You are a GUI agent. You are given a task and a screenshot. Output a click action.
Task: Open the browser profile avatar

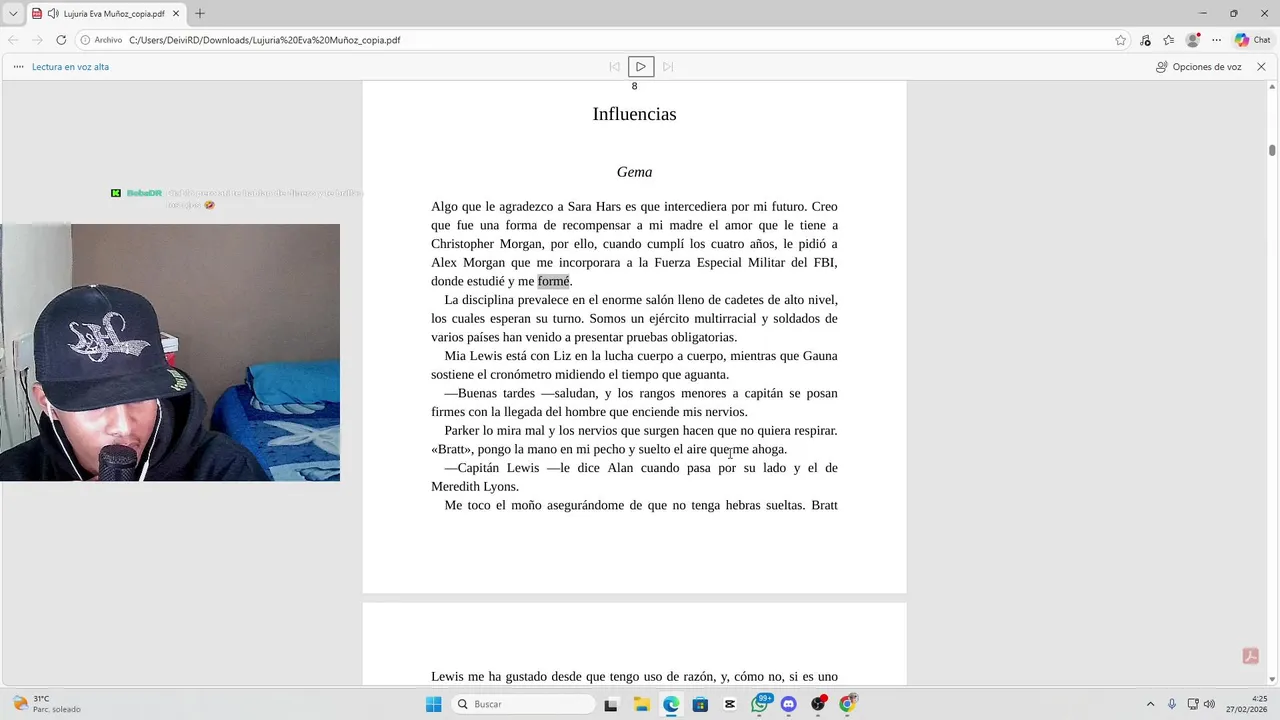tap(1193, 40)
